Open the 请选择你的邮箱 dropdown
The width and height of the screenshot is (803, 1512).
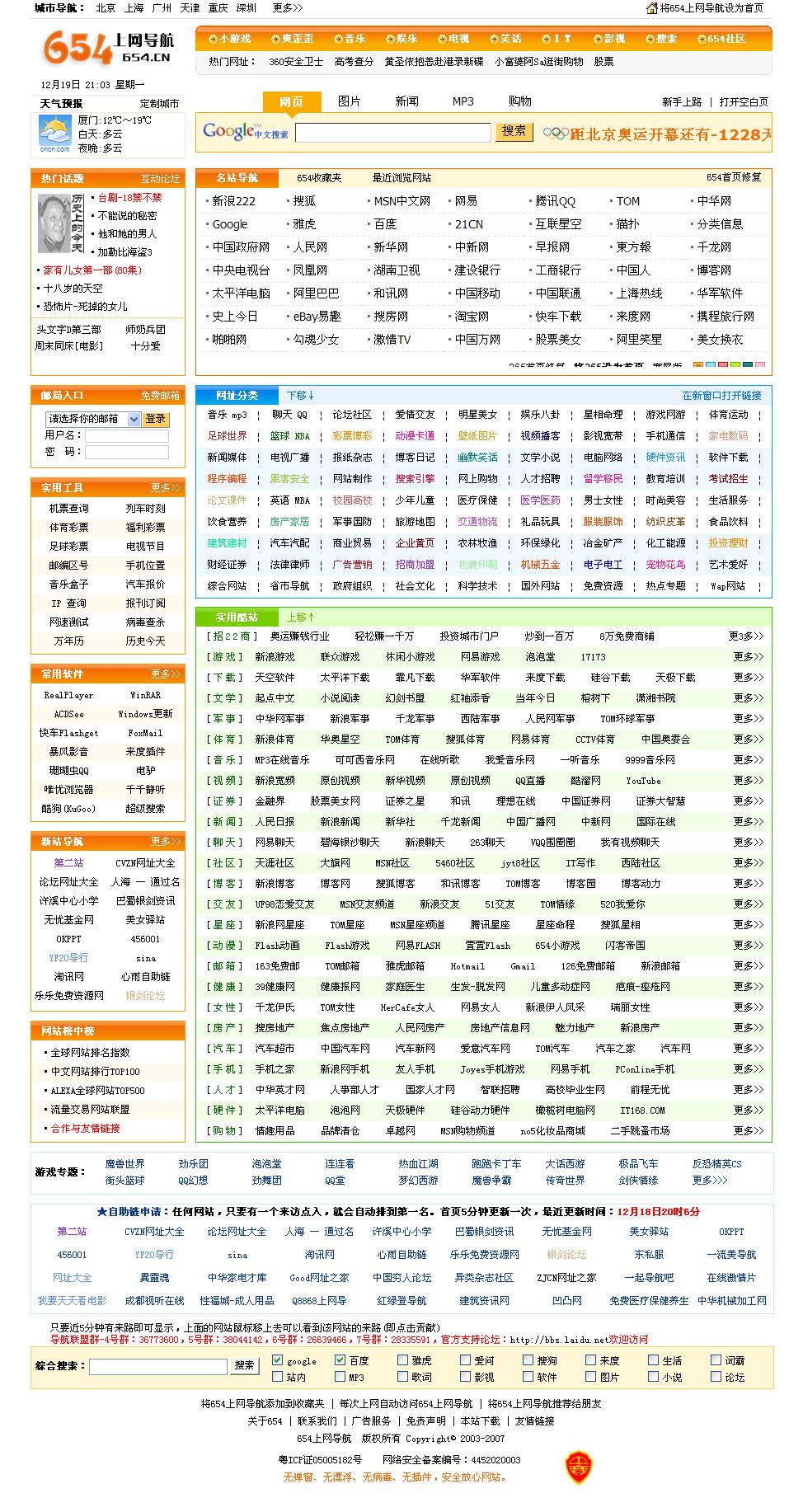[93, 419]
